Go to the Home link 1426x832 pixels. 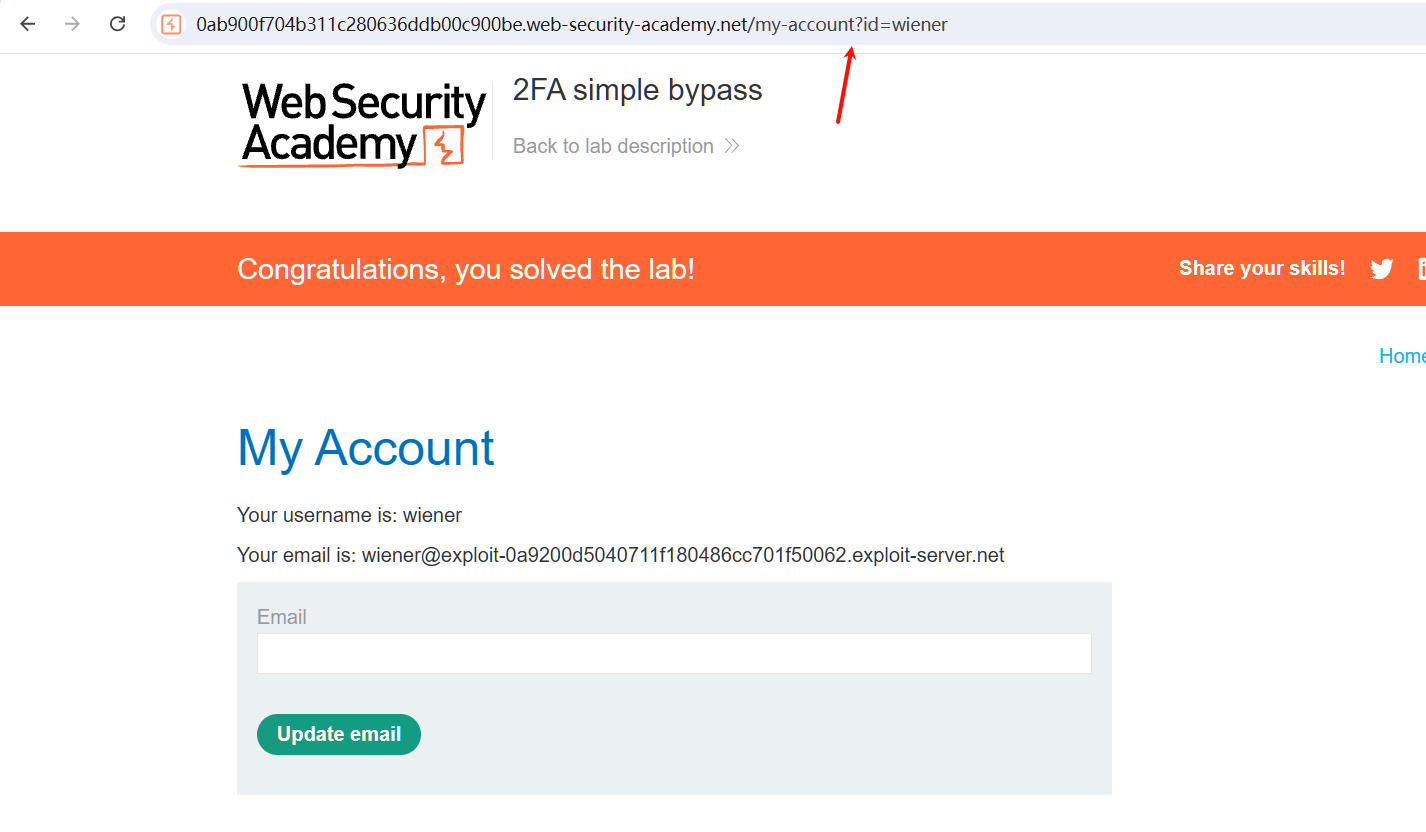pyautogui.click(x=1401, y=356)
